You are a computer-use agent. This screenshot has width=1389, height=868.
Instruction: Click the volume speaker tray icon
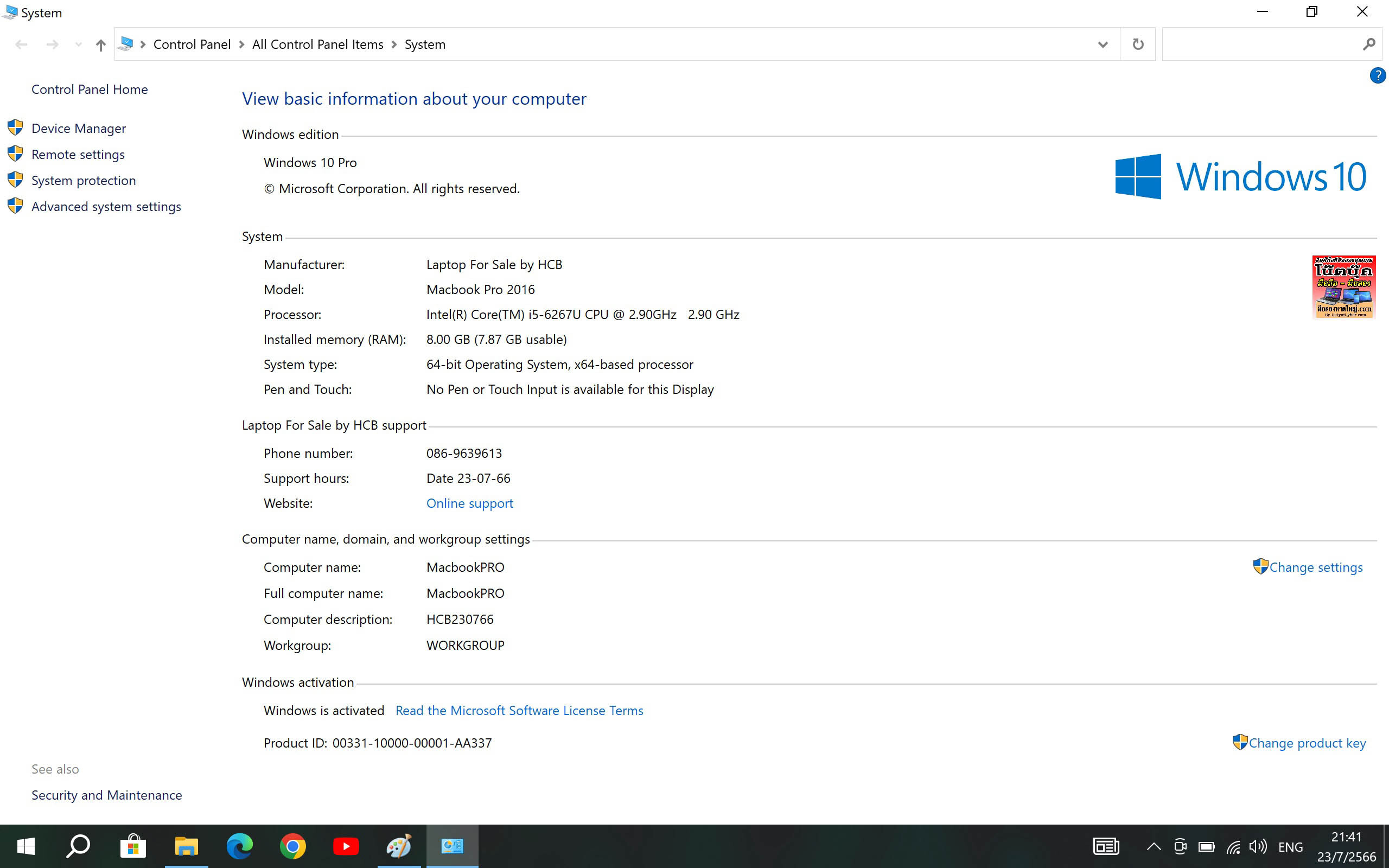tap(1257, 846)
